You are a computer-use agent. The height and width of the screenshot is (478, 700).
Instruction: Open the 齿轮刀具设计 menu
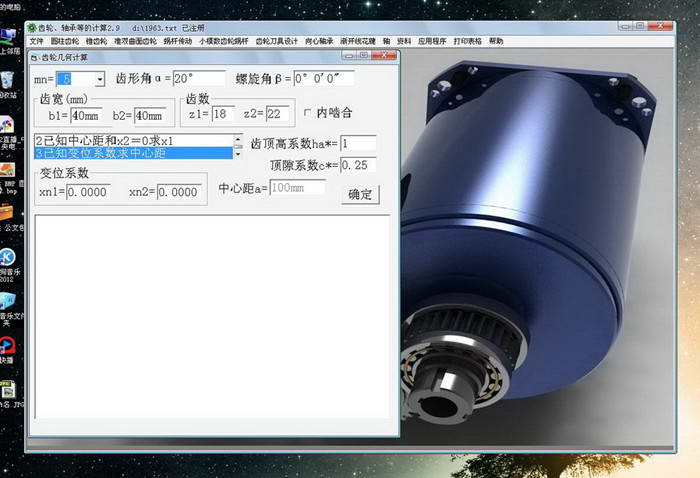[x=277, y=41]
